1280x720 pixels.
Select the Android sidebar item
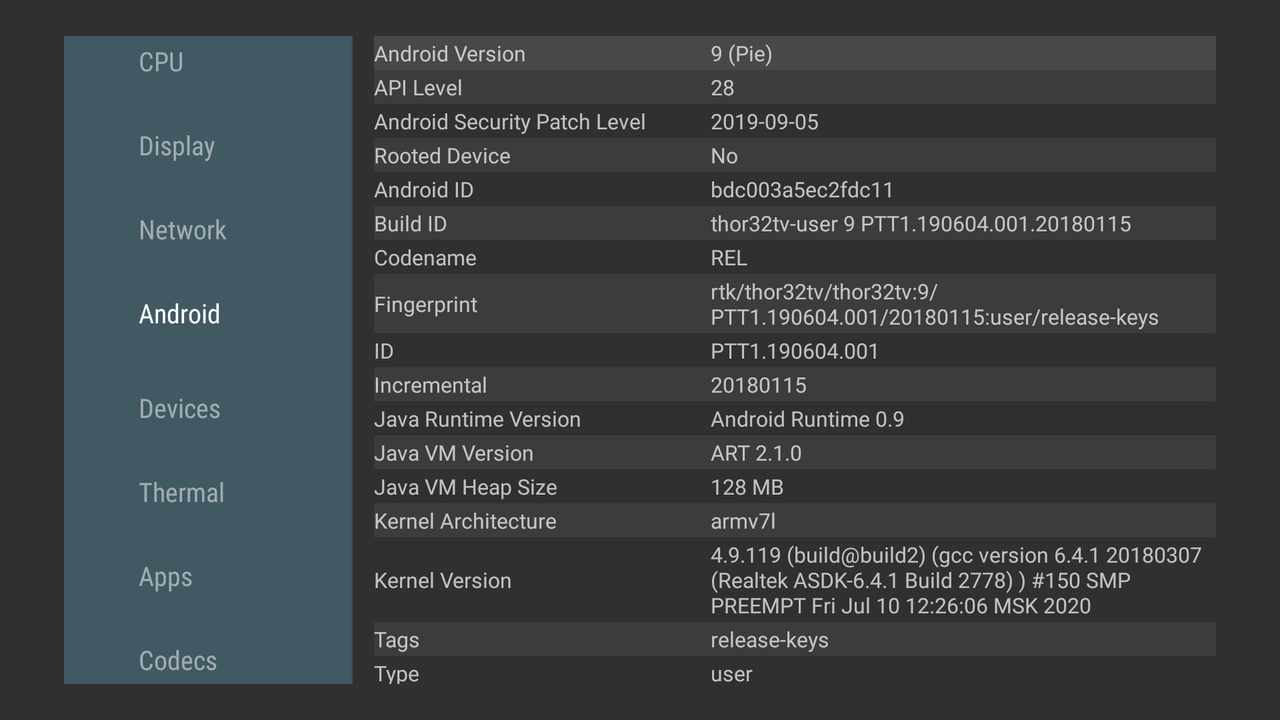(x=179, y=314)
